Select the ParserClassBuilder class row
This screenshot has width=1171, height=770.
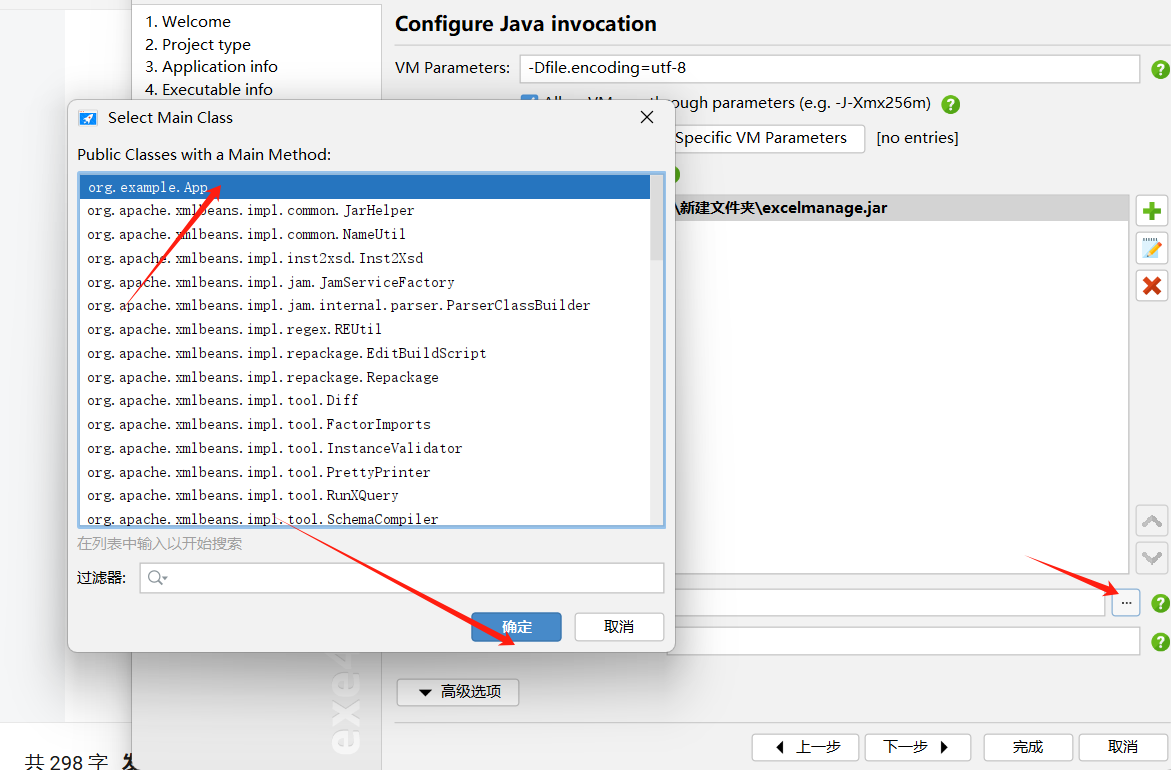point(365,305)
